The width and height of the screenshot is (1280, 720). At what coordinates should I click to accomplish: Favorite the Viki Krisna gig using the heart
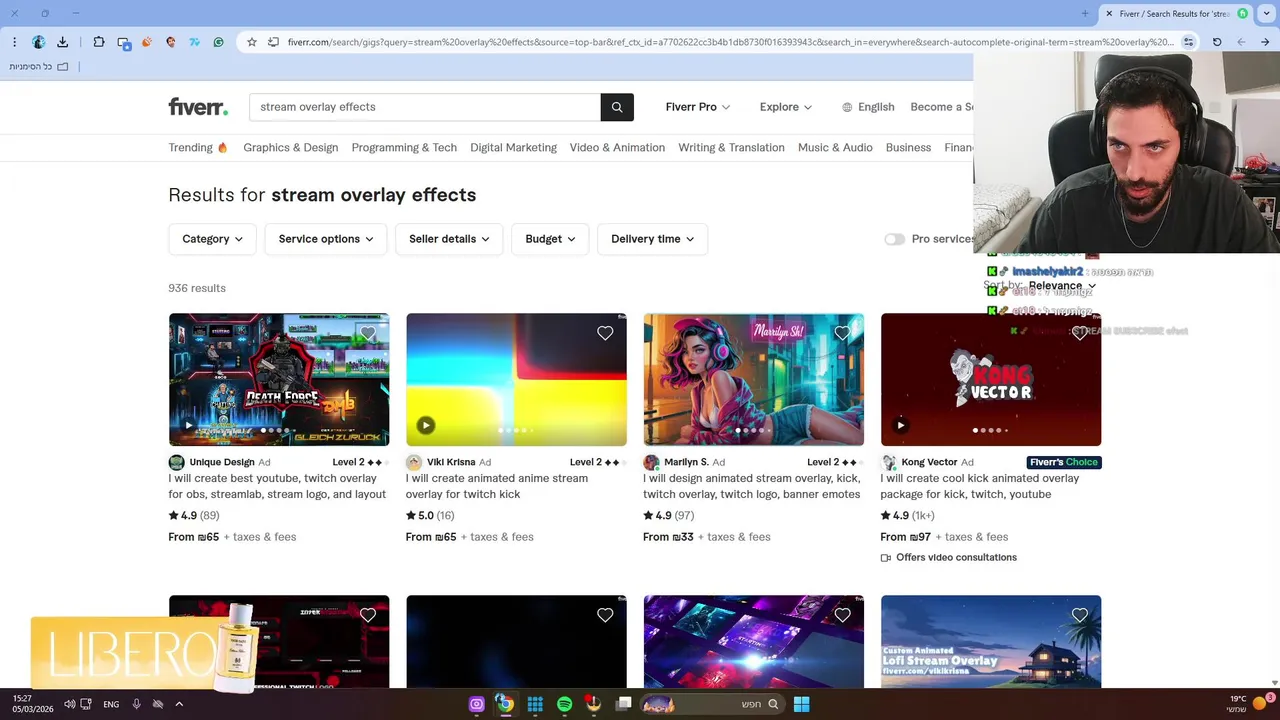605,334
